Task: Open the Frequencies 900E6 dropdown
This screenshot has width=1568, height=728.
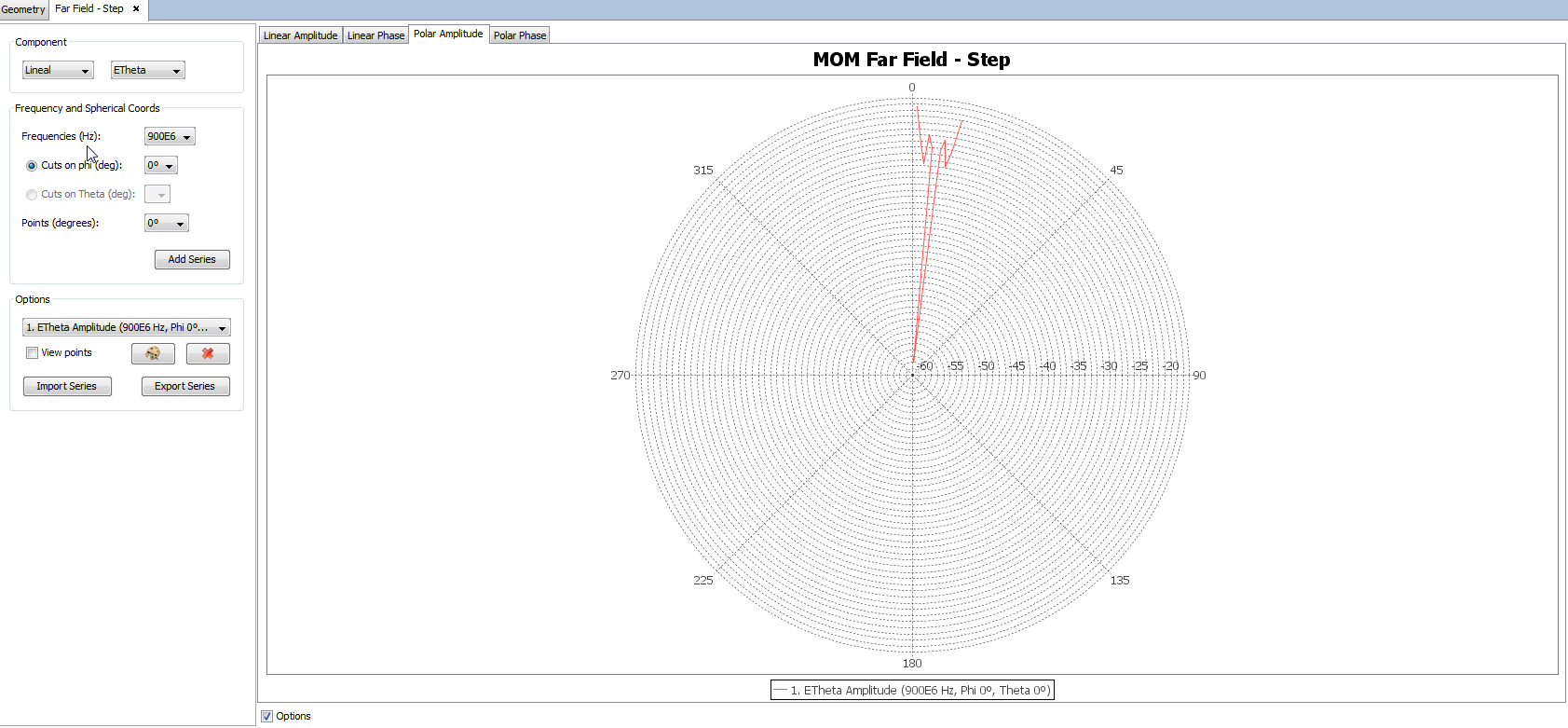Action: pos(170,137)
